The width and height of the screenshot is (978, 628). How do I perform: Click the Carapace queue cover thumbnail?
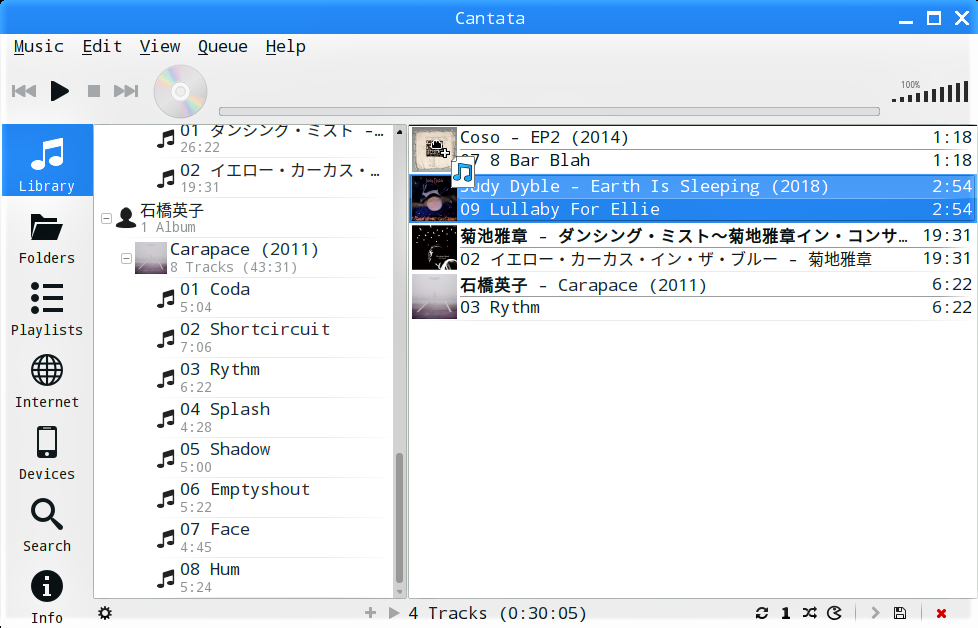click(x=434, y=297)
